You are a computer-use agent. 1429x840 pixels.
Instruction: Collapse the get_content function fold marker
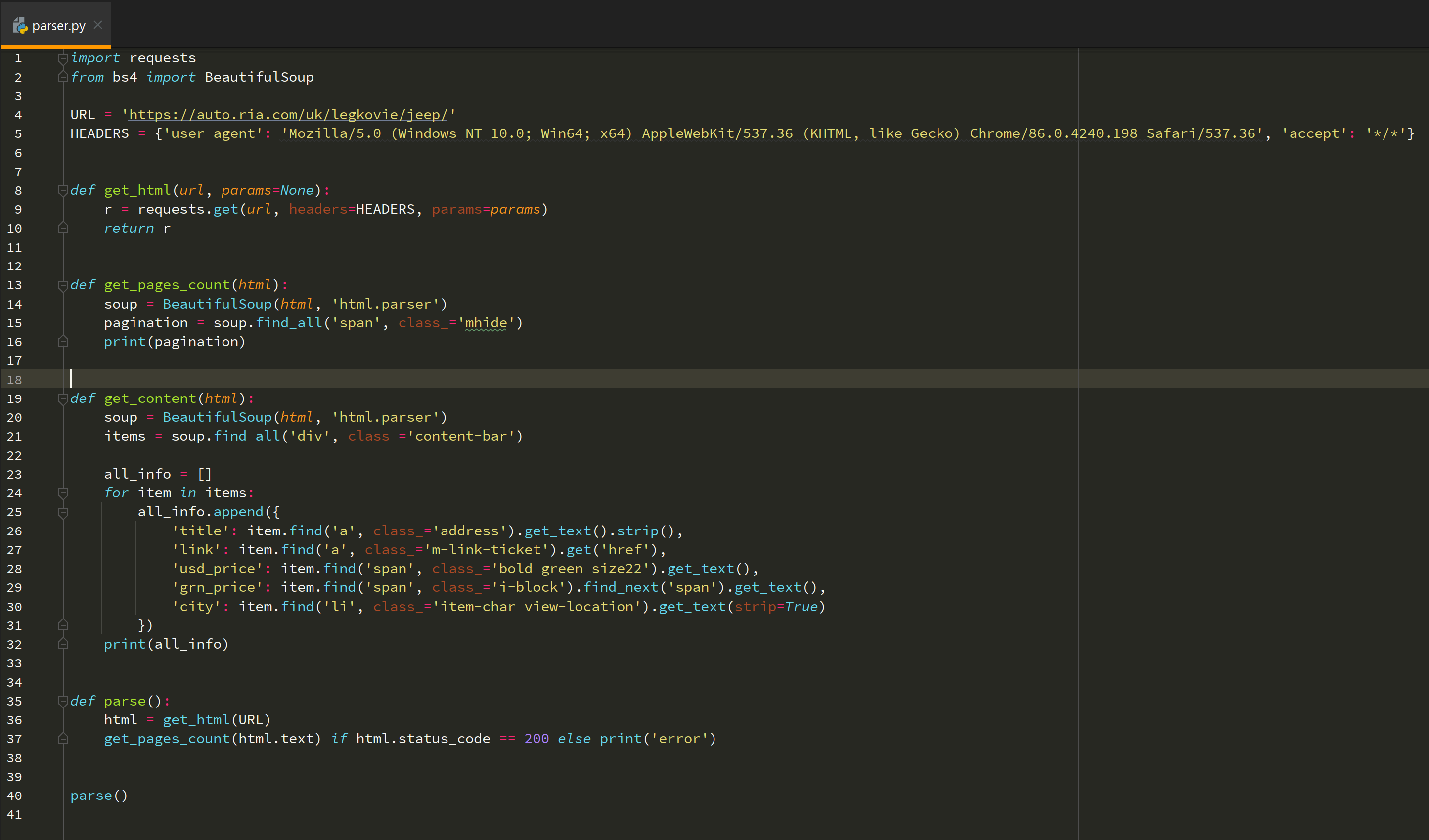(x=63, y=398)
